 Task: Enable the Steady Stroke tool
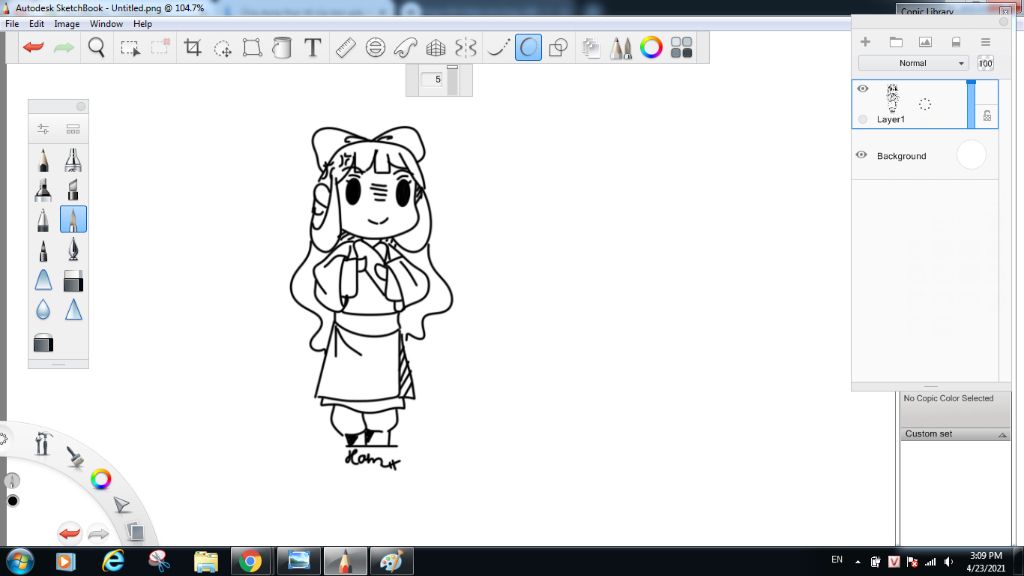coord(498,48)
